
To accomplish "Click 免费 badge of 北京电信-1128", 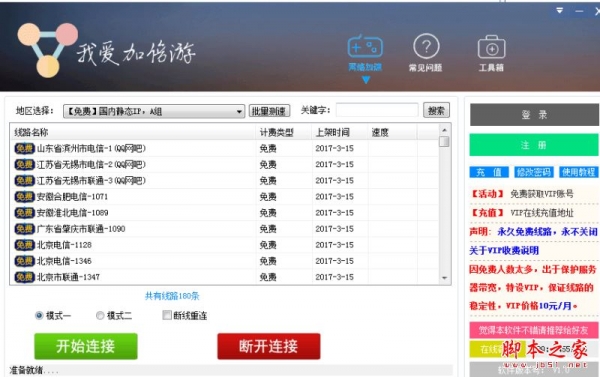I will tap(24, 245).
